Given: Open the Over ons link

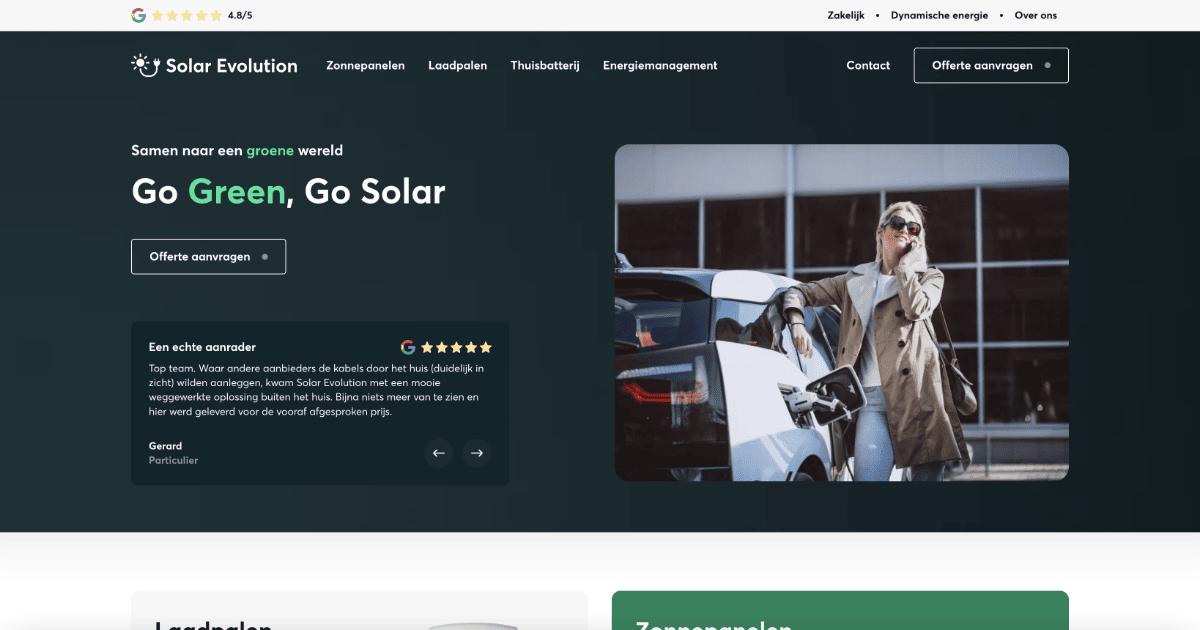Looking at the screenshot, I should click(x=1035, y=15).
